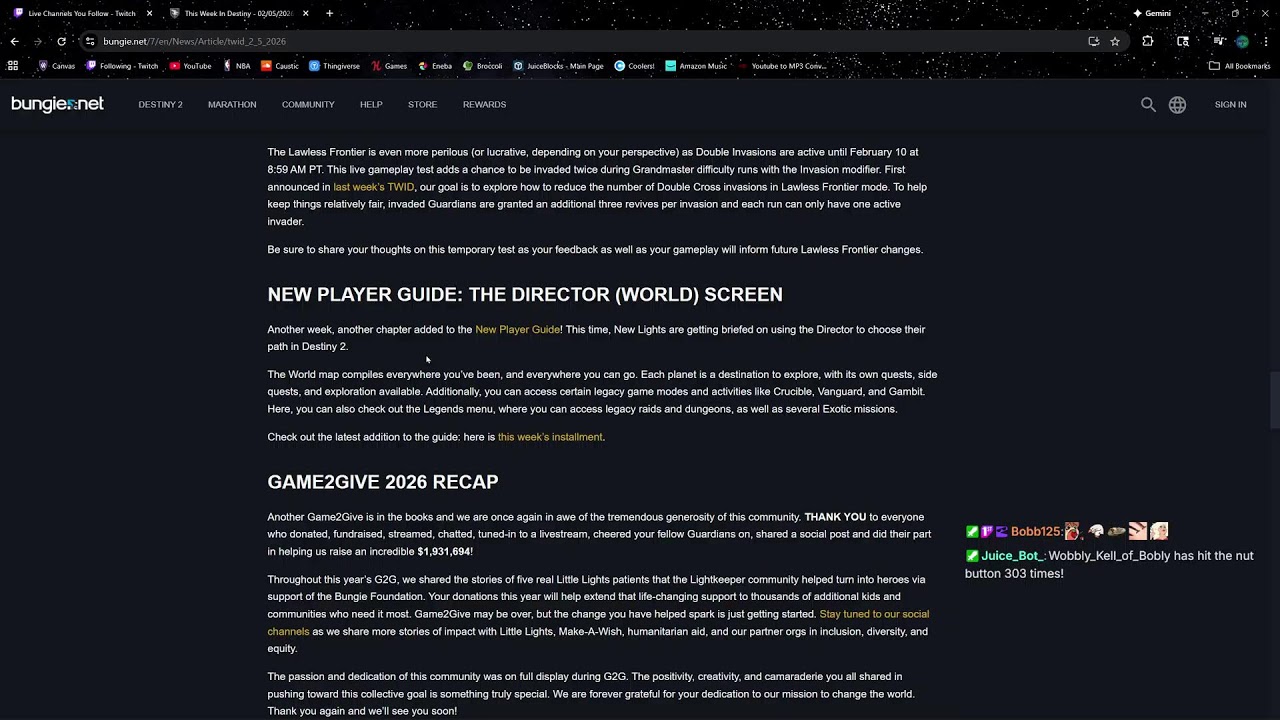Viewport: 1280px width, 720px height.
Task: Open the Store nav item
Action: [x=422, y=104]
